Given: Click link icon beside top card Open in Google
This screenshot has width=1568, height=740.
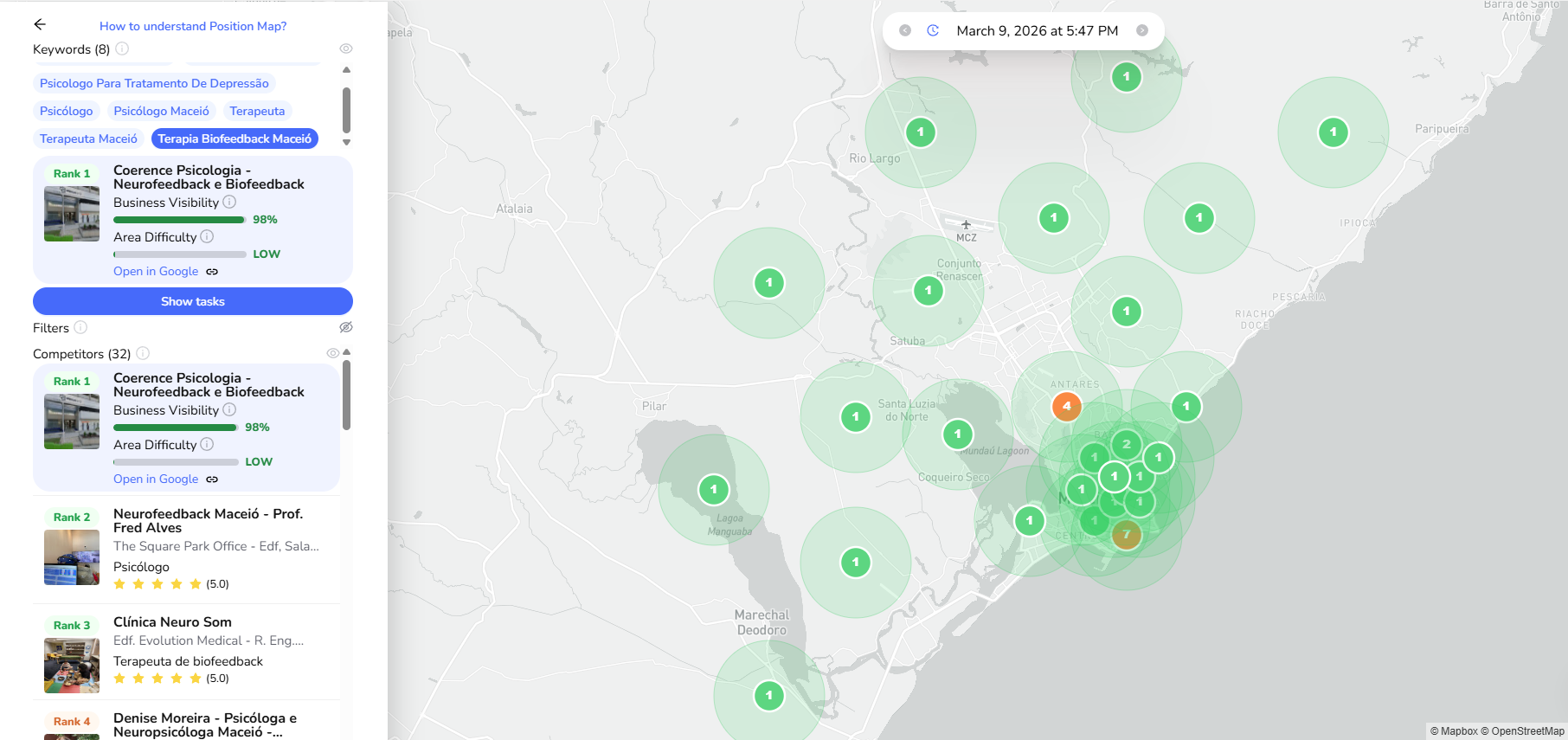Looking at the screenshot, I should point(212,272).
